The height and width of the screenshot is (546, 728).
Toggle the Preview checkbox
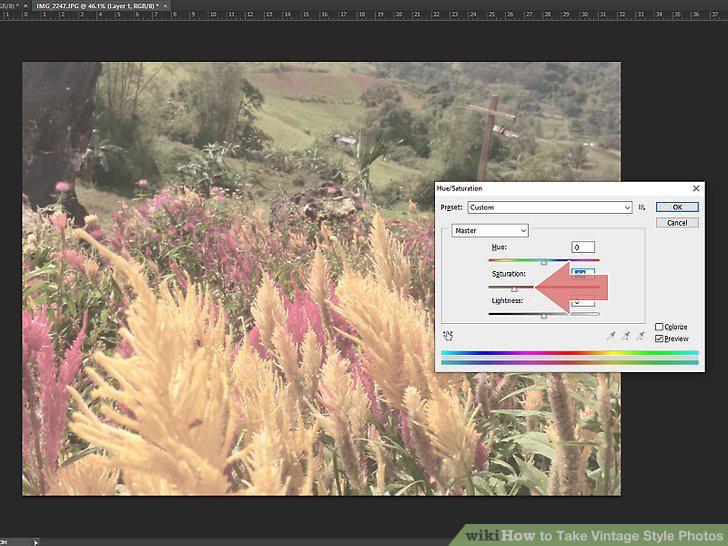(x=659, y=339)
